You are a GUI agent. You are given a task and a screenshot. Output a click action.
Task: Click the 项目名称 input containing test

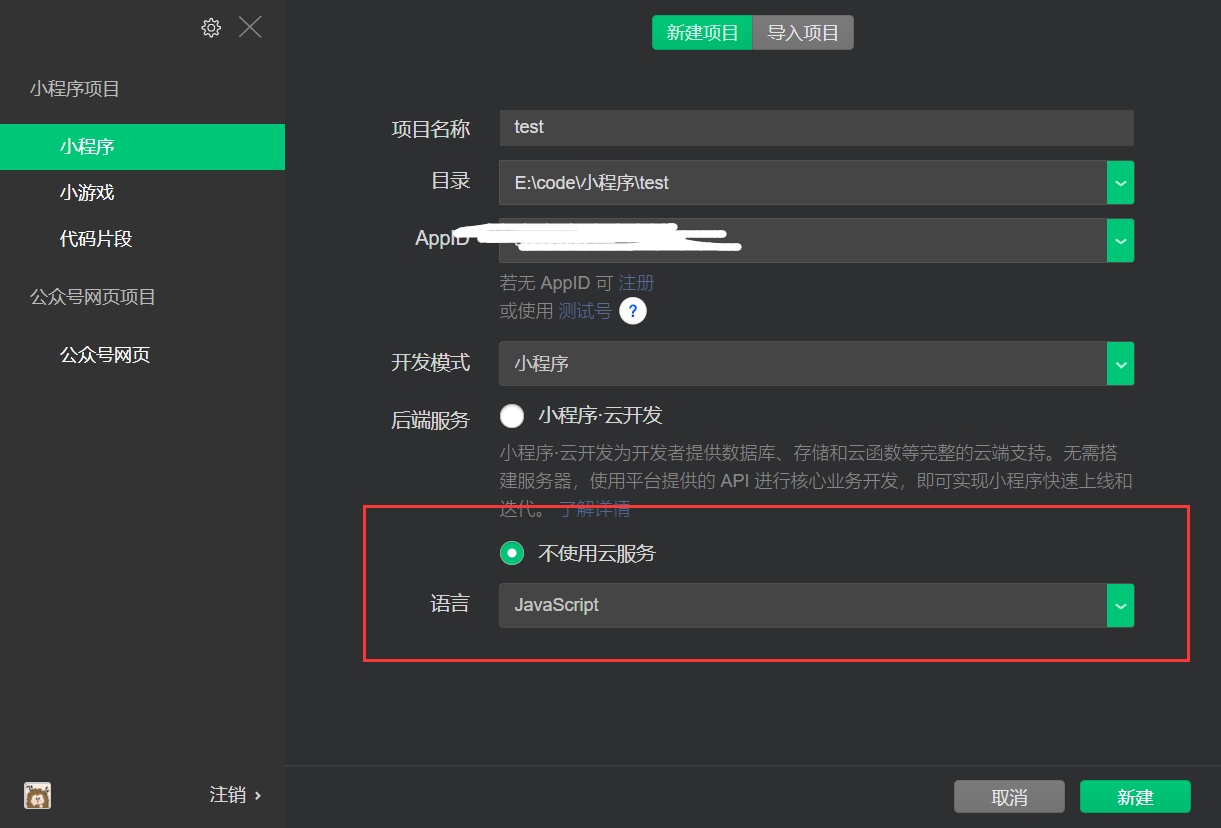pos(815,127)
